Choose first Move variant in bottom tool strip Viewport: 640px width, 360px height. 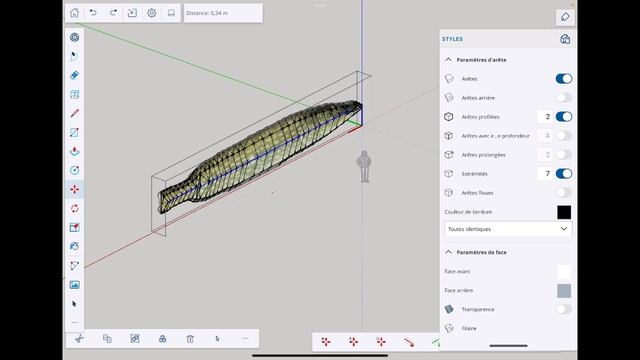tap(326, 342)
